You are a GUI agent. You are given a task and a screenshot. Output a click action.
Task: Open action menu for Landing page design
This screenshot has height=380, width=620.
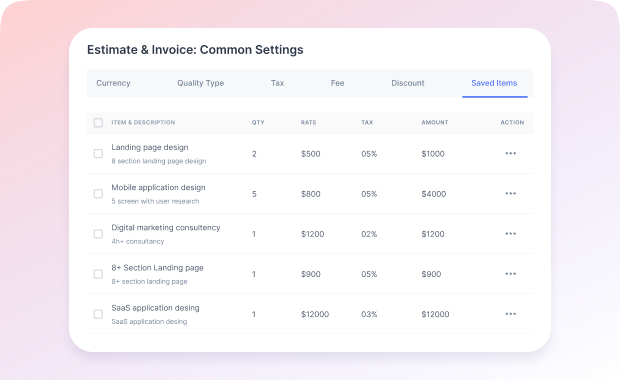510,153
